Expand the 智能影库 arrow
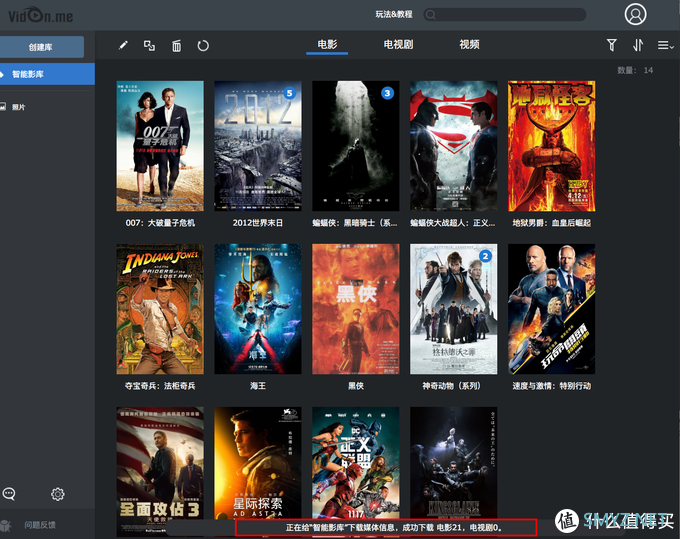 point(2,74)
